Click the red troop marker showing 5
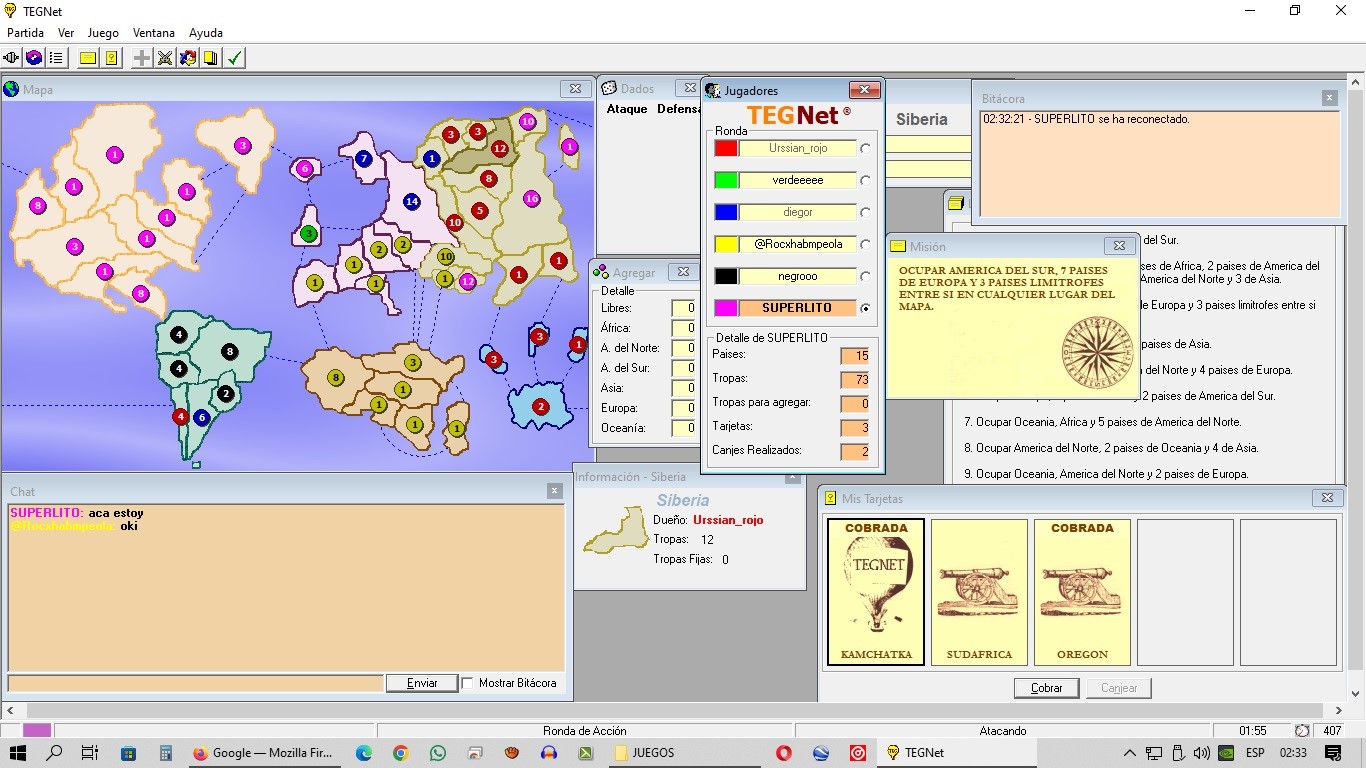Viewport: 1366px width, 773px height. 480,210
